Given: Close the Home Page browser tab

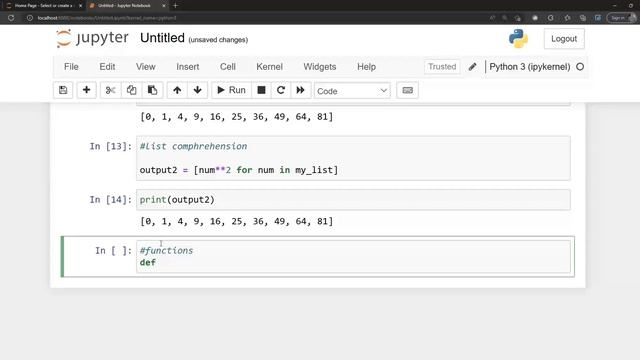Looking at the screenshot, I should (80, 6).
